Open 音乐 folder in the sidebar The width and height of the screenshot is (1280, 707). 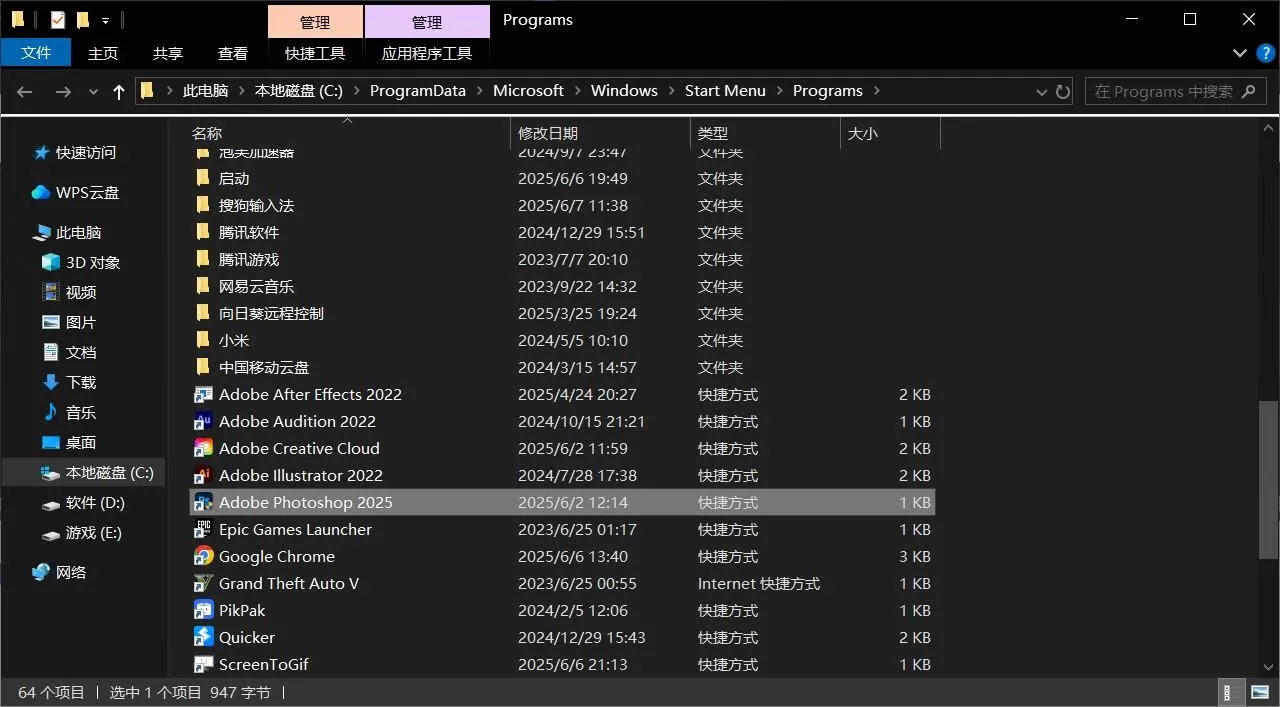click(x=69, y=413)
